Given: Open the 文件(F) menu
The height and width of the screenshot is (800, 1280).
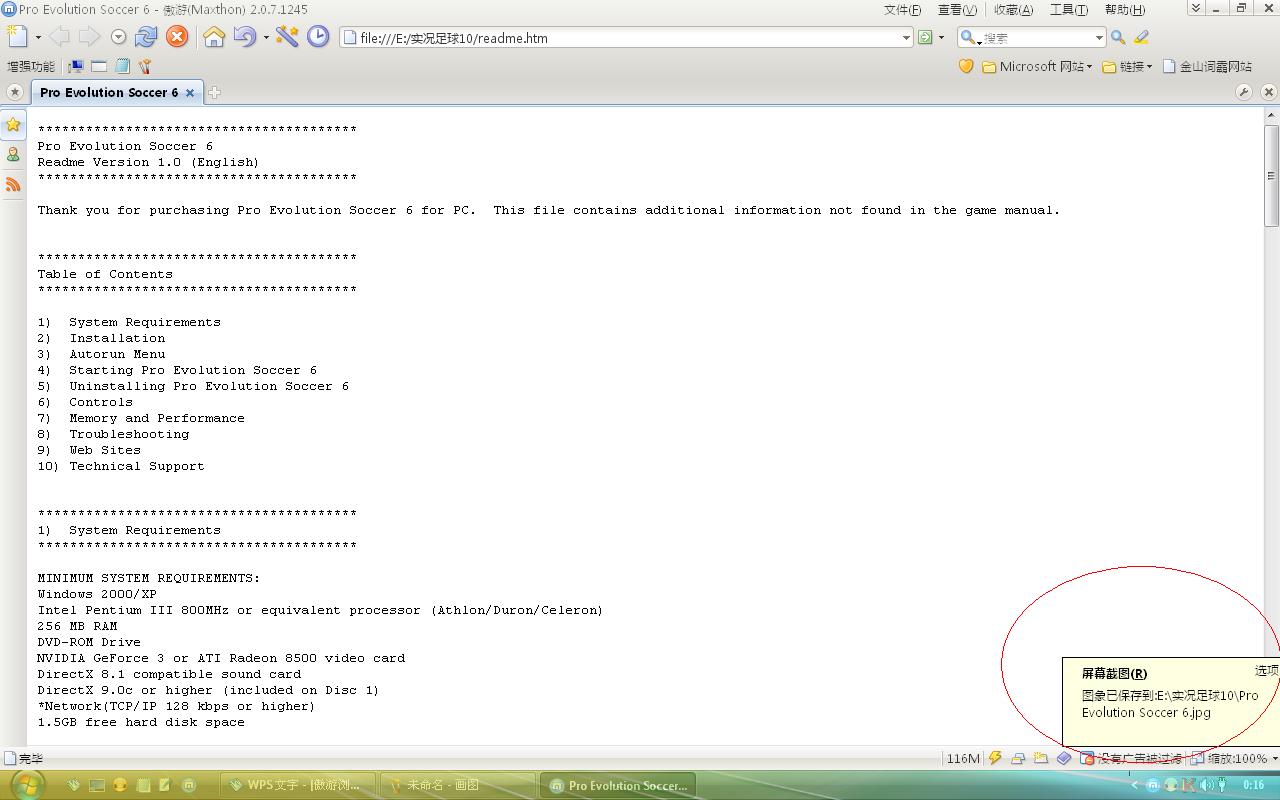Looking at the screenshot, I should (903, 9).
